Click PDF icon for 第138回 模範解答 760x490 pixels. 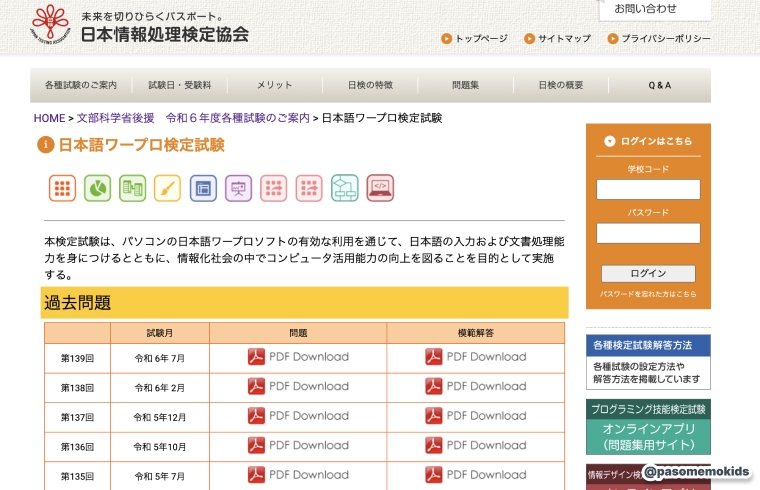coord(433,386)
